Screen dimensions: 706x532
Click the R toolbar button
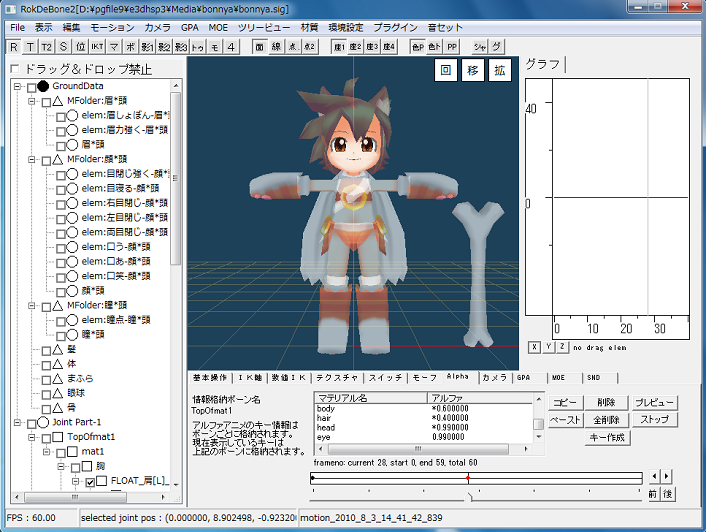14,47
